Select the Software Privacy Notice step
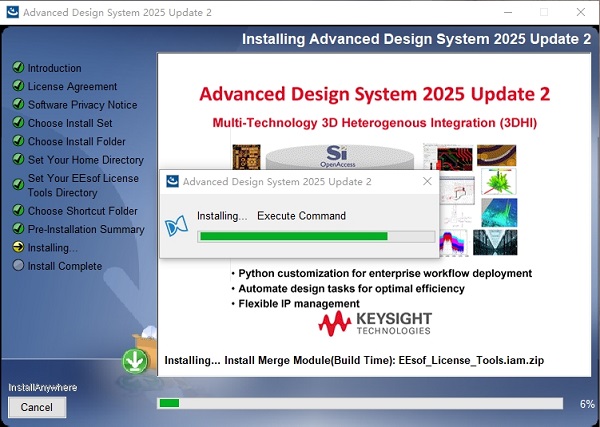Image resolution: width=600 pixels, height=427 pixels. tap(82, 104)
